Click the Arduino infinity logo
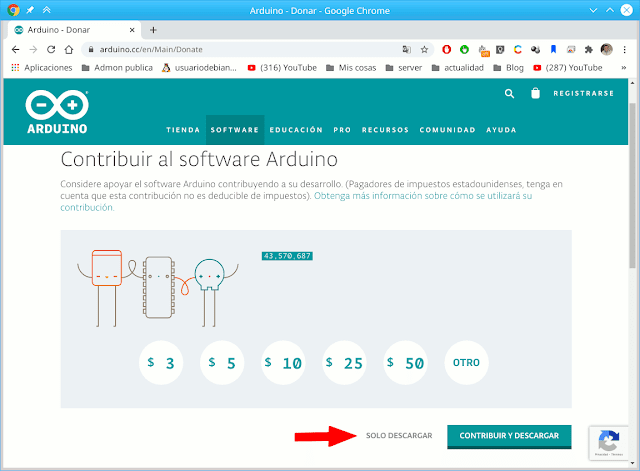640x471 pixels. tap(57, 112)
